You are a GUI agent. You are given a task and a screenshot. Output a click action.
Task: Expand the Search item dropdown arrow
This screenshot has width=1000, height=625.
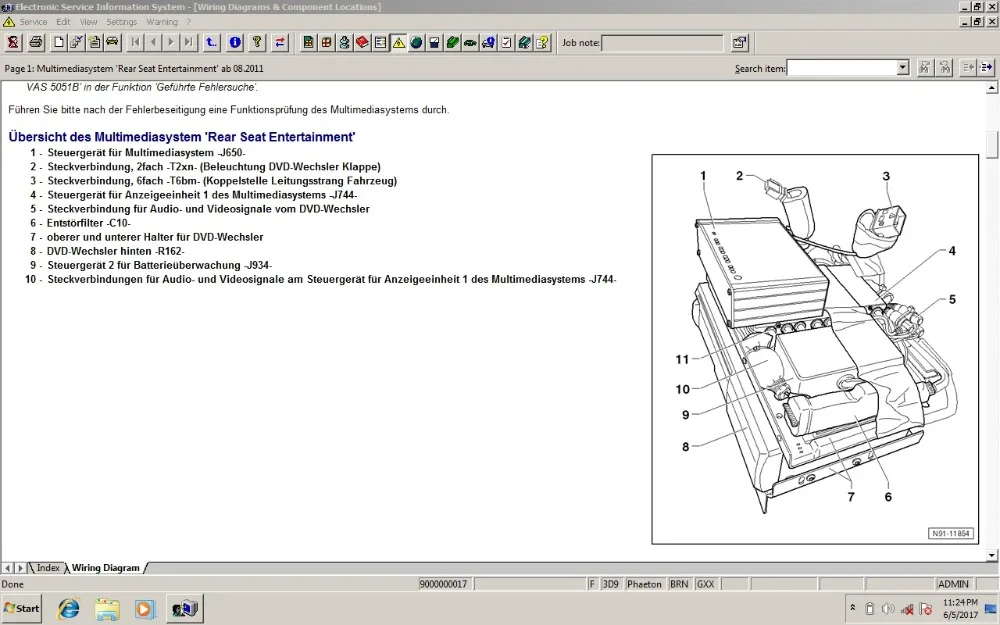coord(902,67)
